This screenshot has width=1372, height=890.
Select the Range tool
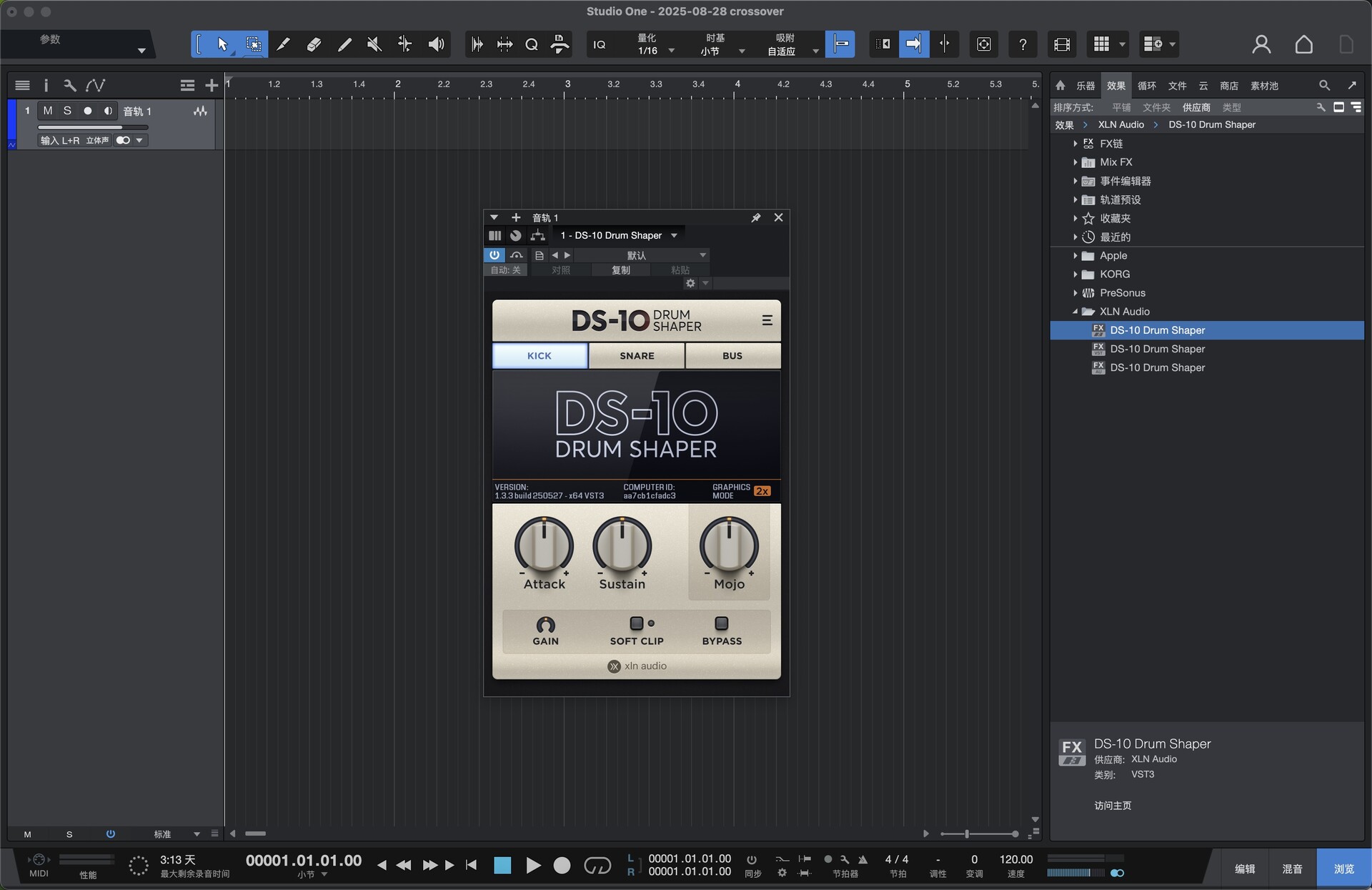pos(253,44)
